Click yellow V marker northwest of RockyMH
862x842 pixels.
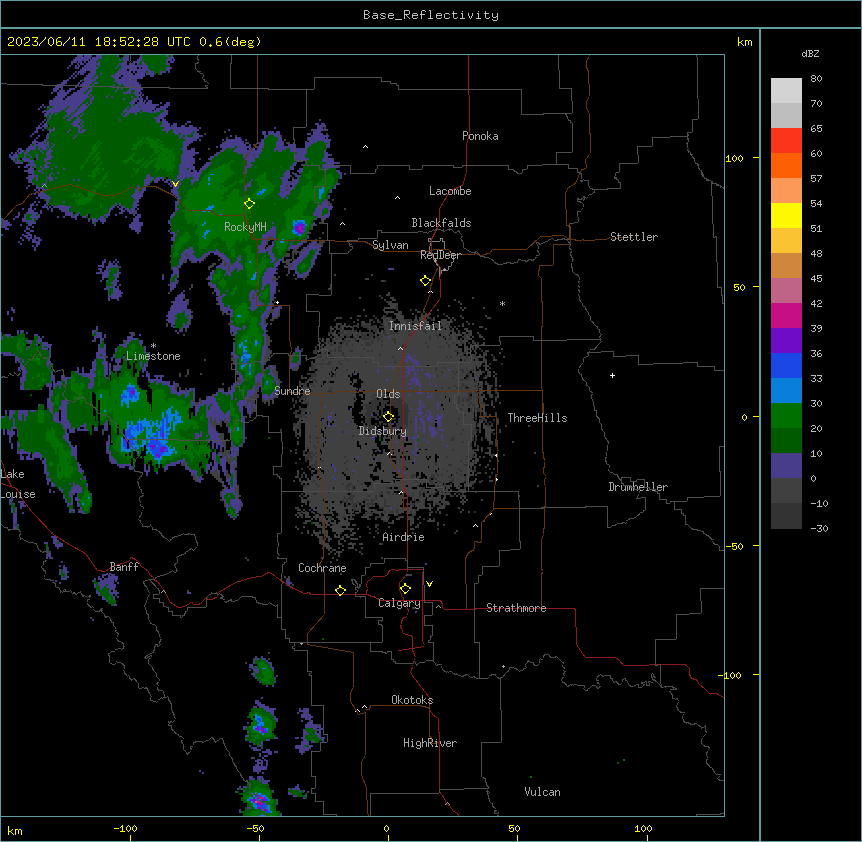pos(175,184)
